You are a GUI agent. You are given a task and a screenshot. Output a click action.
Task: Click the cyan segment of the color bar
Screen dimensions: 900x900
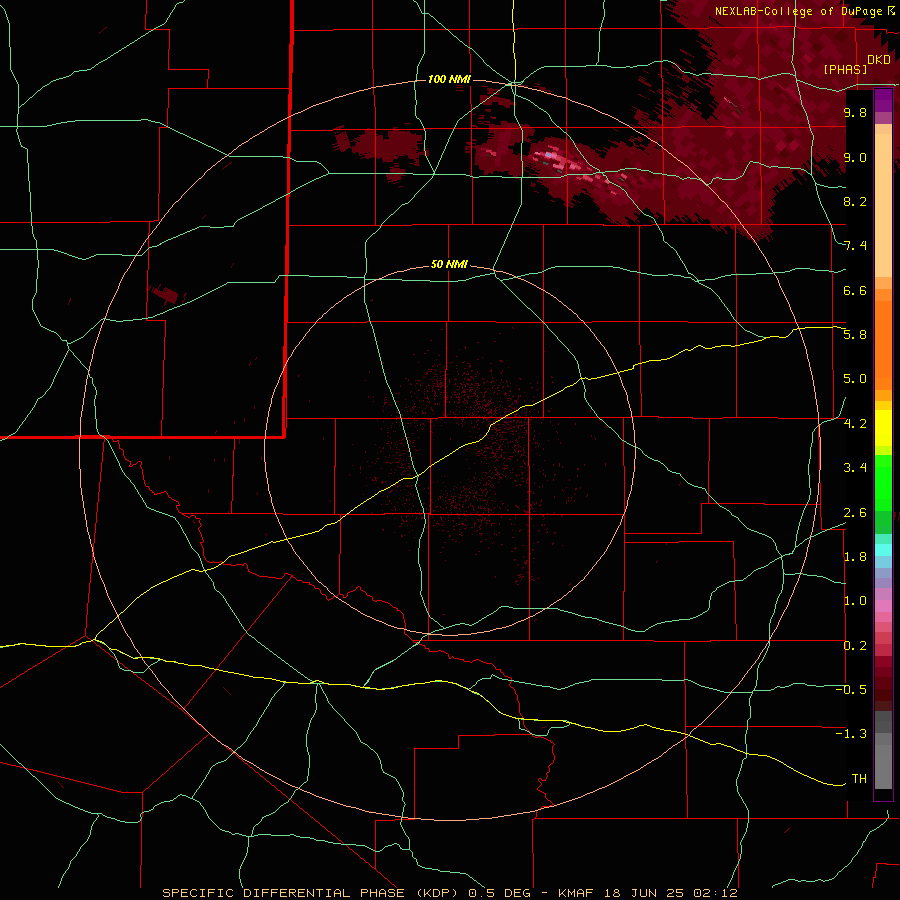click(883, 550)
